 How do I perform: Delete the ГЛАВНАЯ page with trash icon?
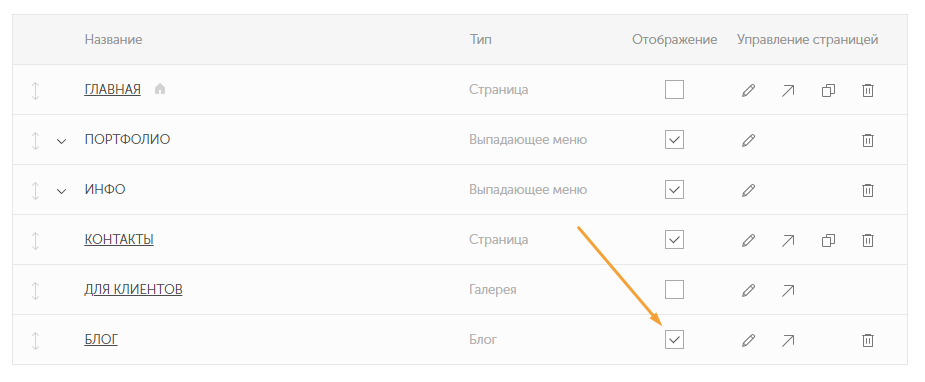tap(867, 90)
